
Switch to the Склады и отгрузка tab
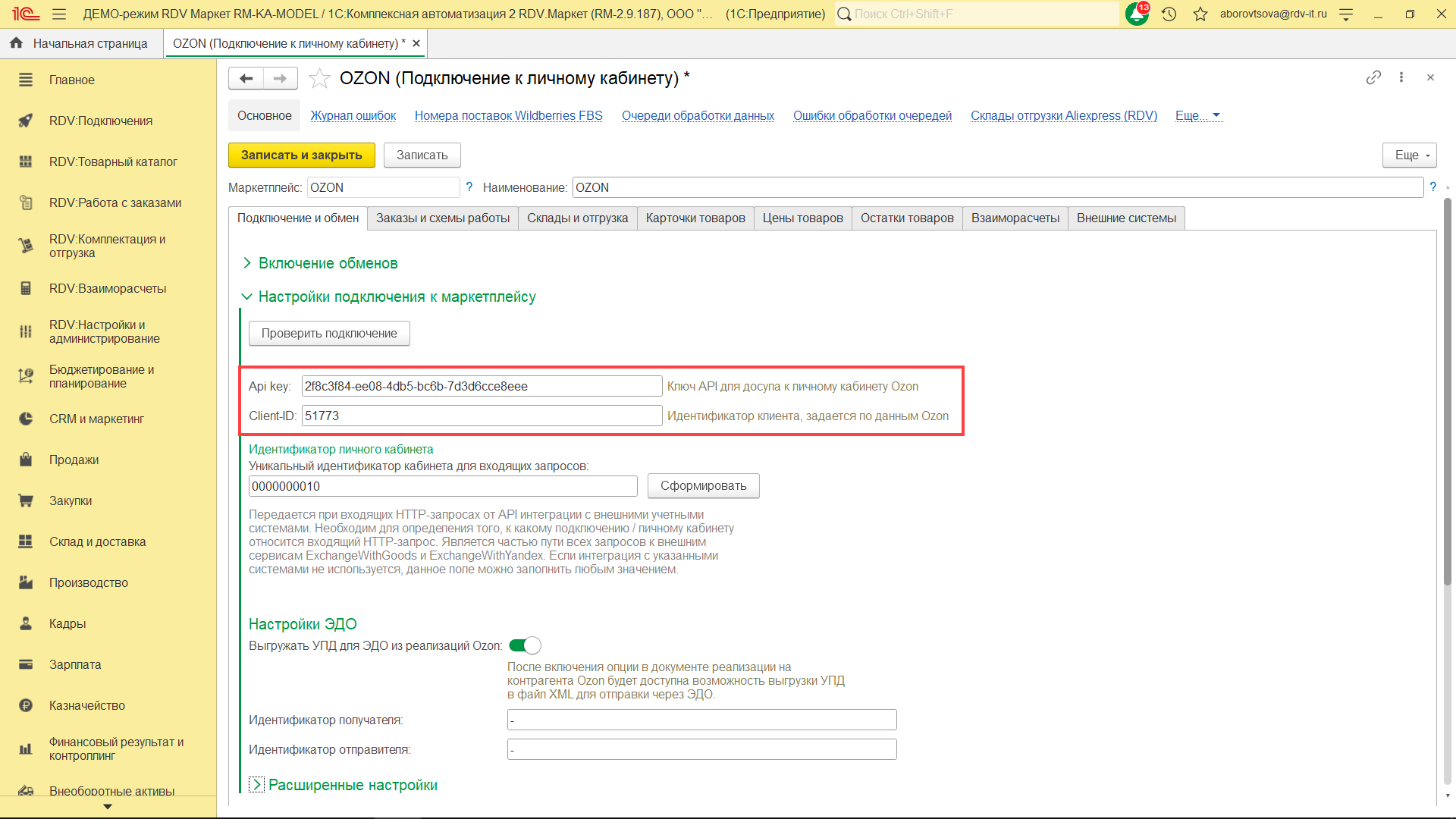577,218
